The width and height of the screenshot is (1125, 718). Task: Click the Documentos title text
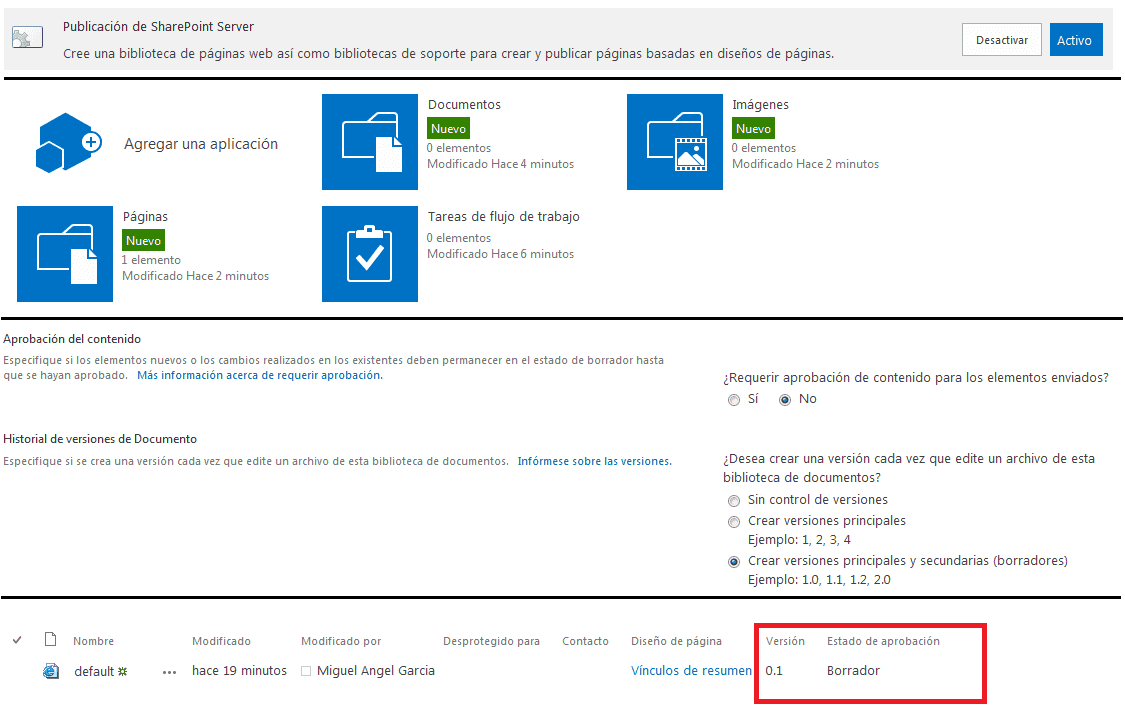point(464,105)
